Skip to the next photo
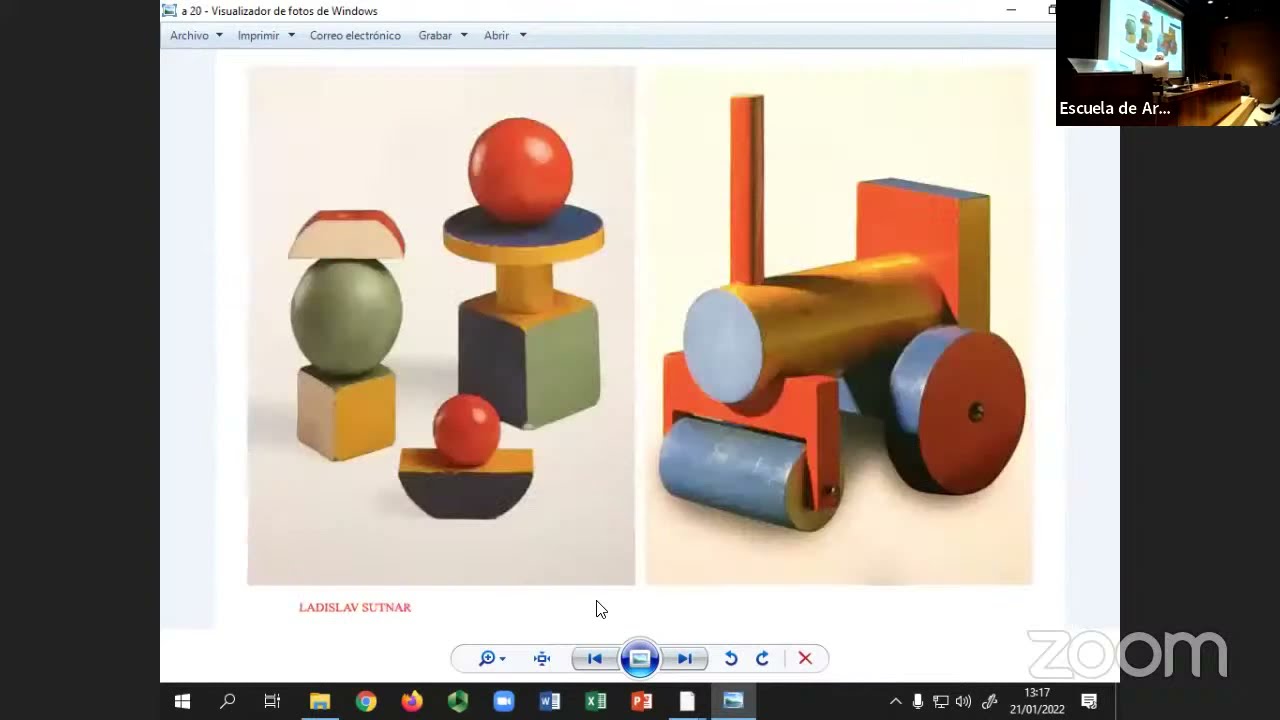This screenshot has height=720, width=1280. 685,658
